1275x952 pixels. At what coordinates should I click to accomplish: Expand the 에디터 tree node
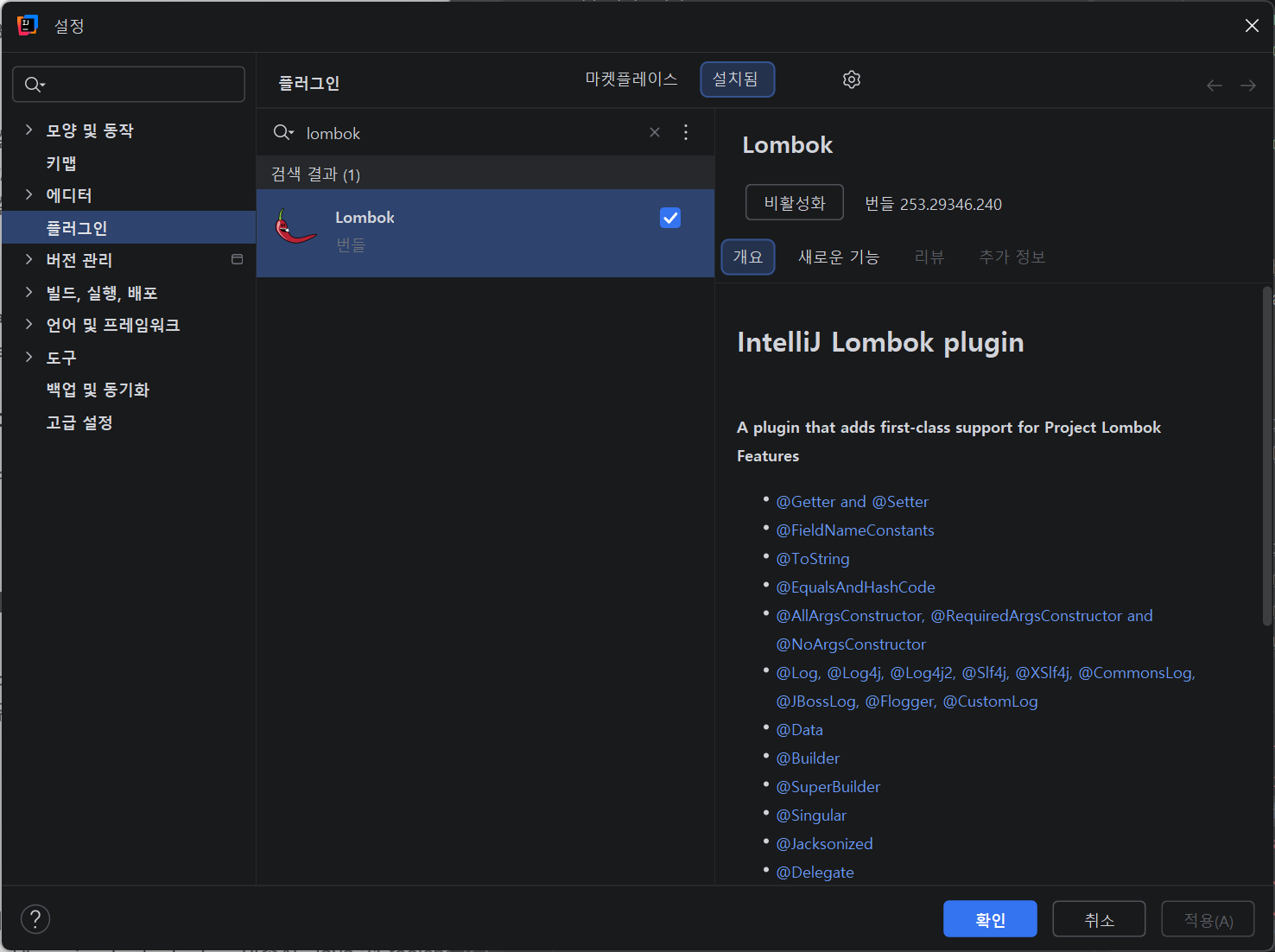pyautogui.click(x=29, y=194)
